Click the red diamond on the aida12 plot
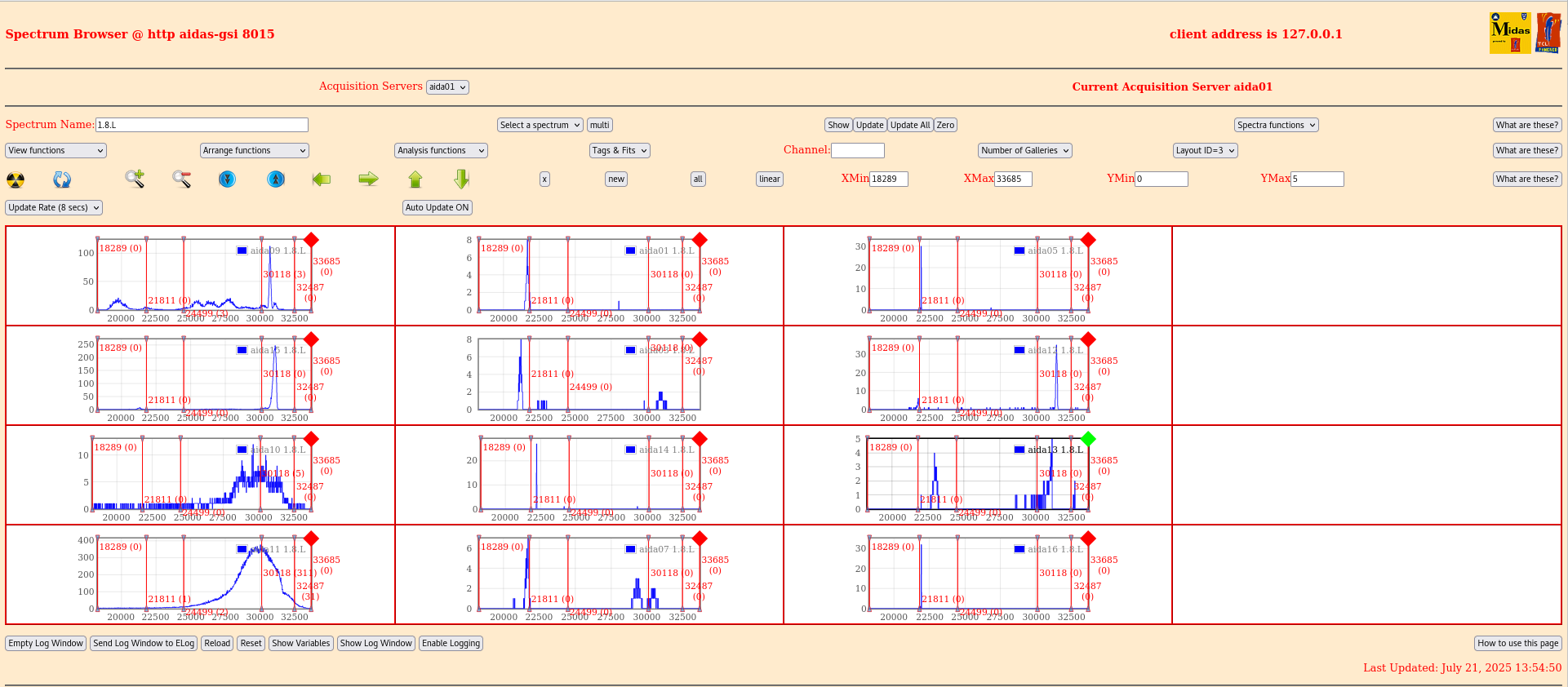This screenshot has width=1568, height=687. [1088, 339]
